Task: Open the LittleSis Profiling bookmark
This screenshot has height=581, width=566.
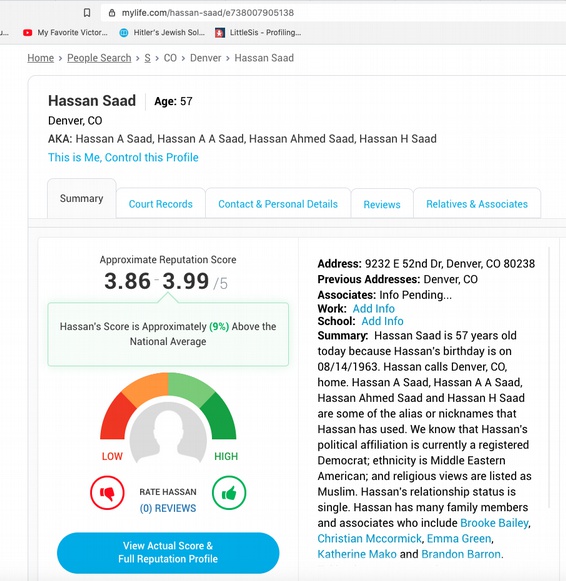Action: tap(258, 33)
